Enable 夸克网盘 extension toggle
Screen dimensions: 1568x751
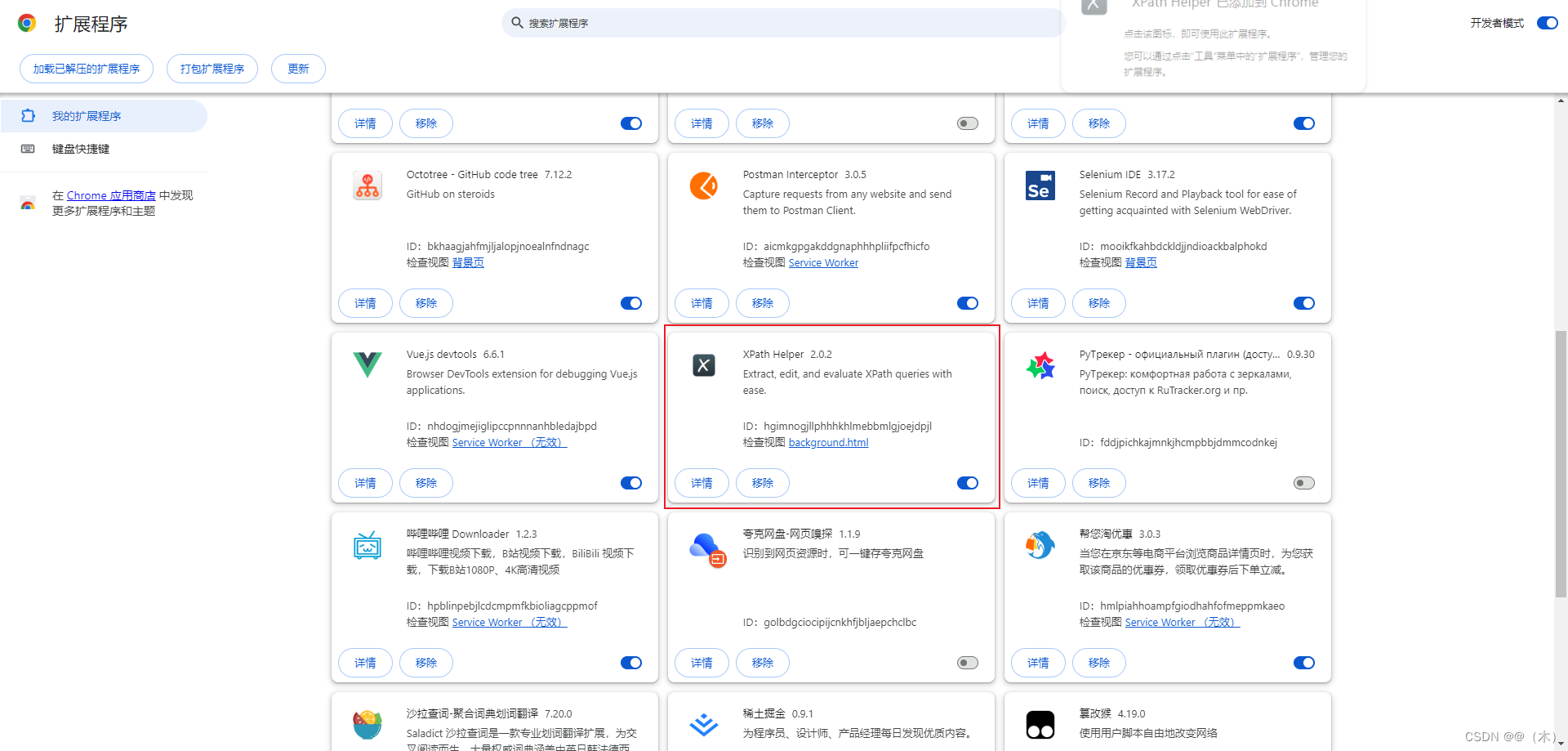[968, 663]
